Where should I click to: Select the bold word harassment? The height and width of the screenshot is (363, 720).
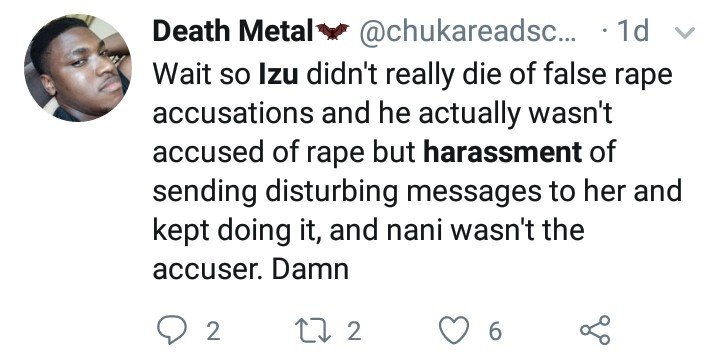502,152
